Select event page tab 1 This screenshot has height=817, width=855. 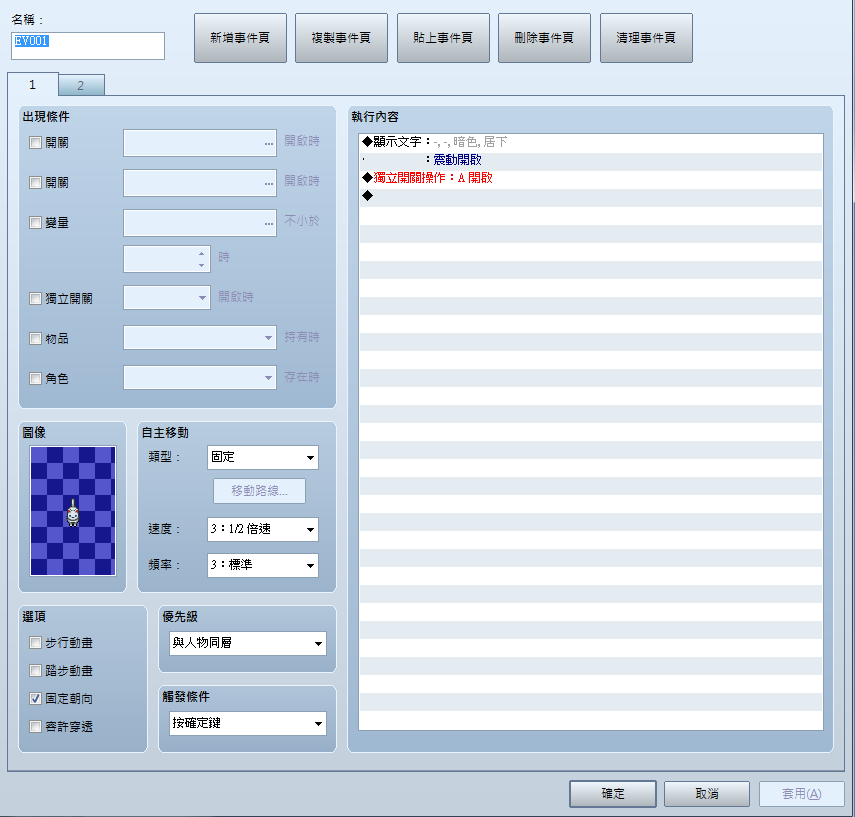pyautogui.click(x=33, y=85)
